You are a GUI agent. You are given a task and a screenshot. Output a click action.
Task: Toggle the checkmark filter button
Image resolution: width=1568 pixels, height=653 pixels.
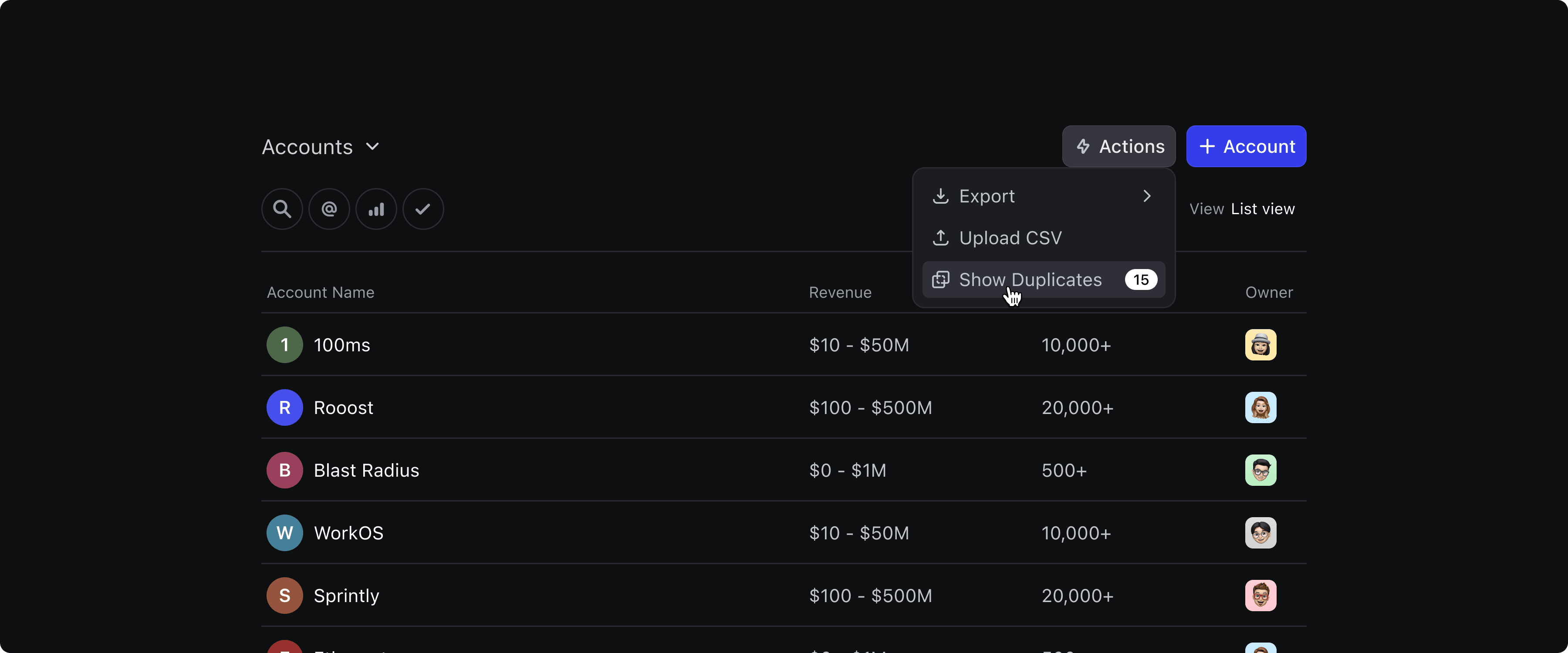coord(423,209)
